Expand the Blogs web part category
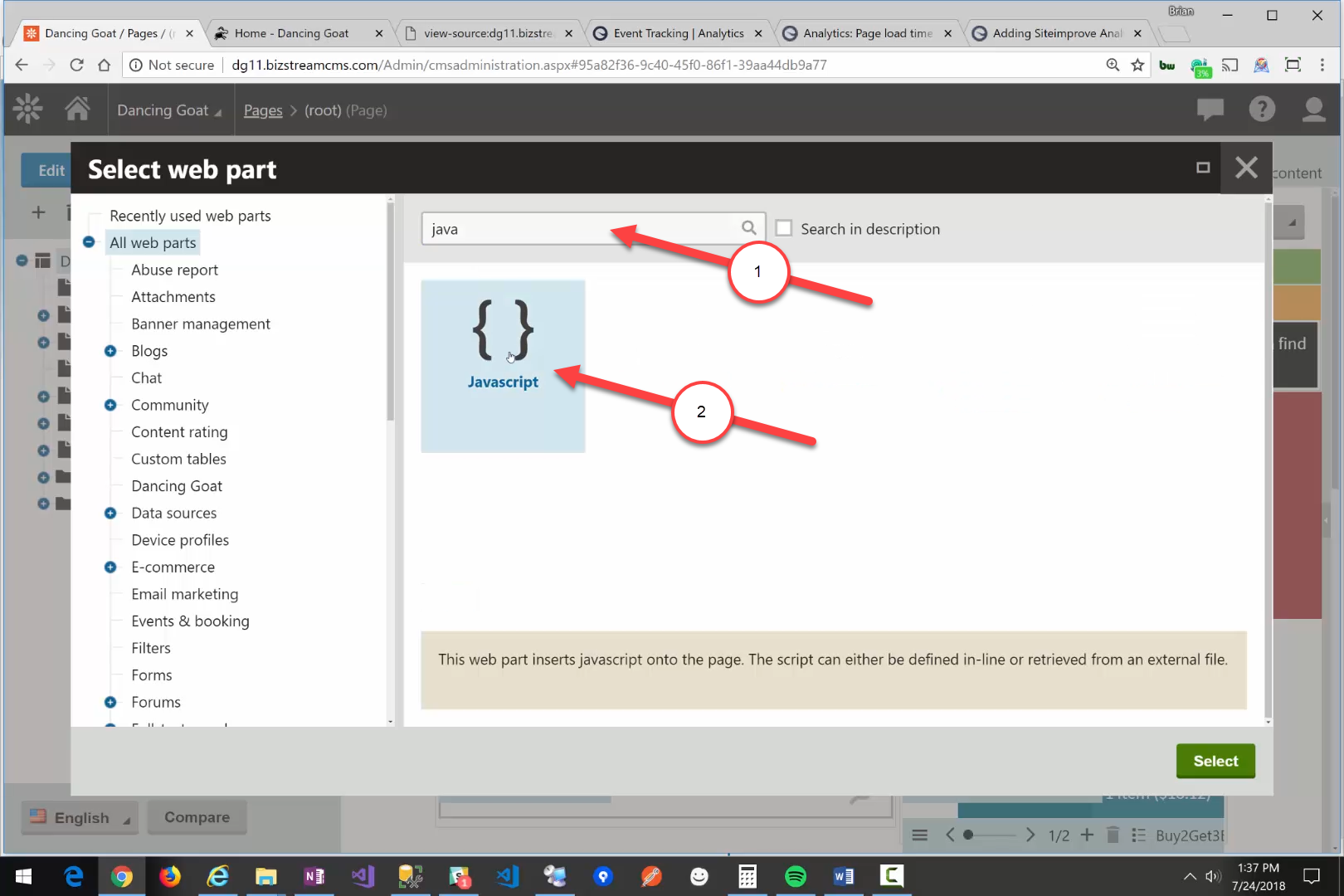This screenshot has height=896, width=1344. pos(110,350)
